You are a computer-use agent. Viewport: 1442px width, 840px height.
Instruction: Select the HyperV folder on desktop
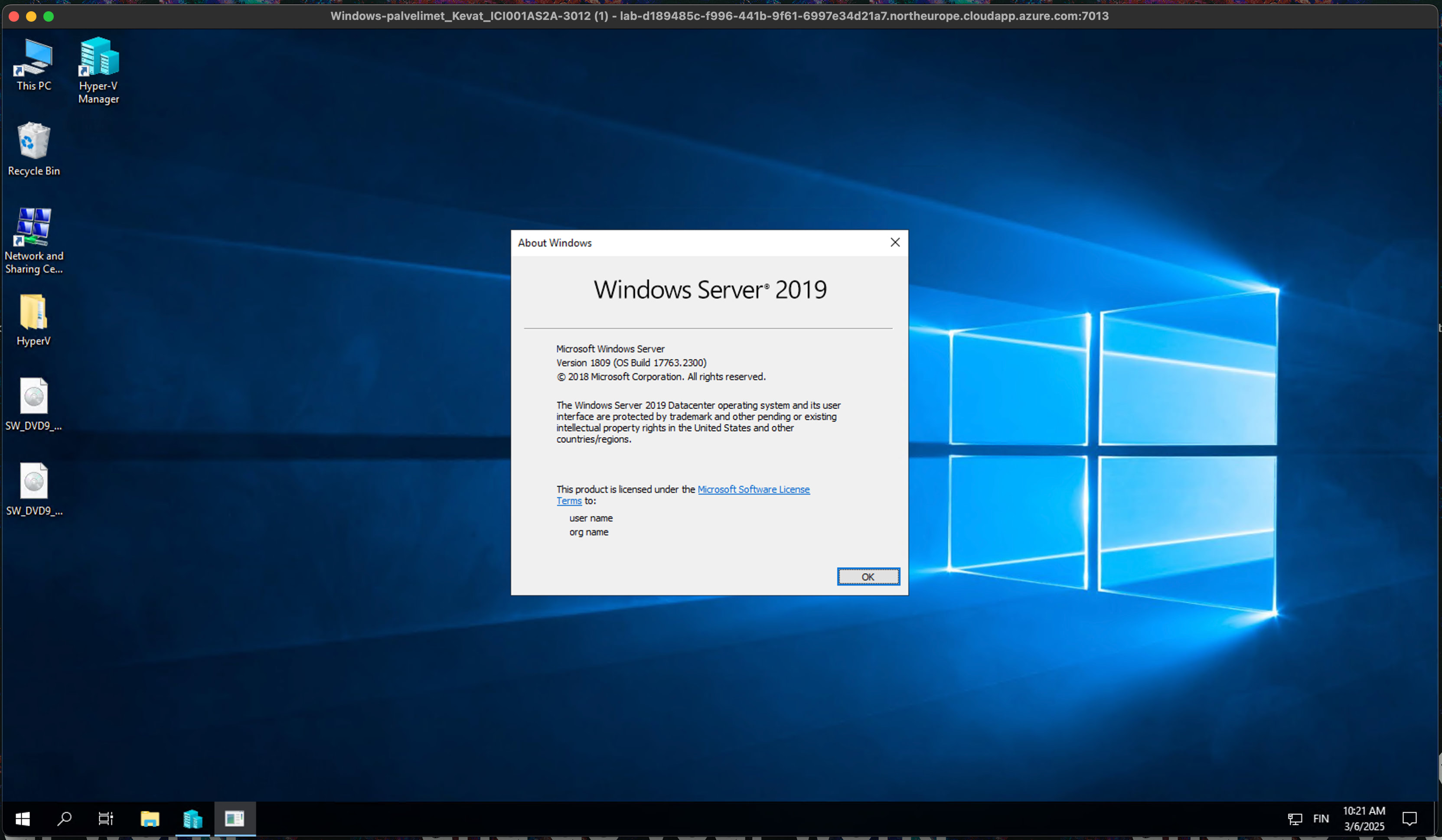(x=33, y=319)
